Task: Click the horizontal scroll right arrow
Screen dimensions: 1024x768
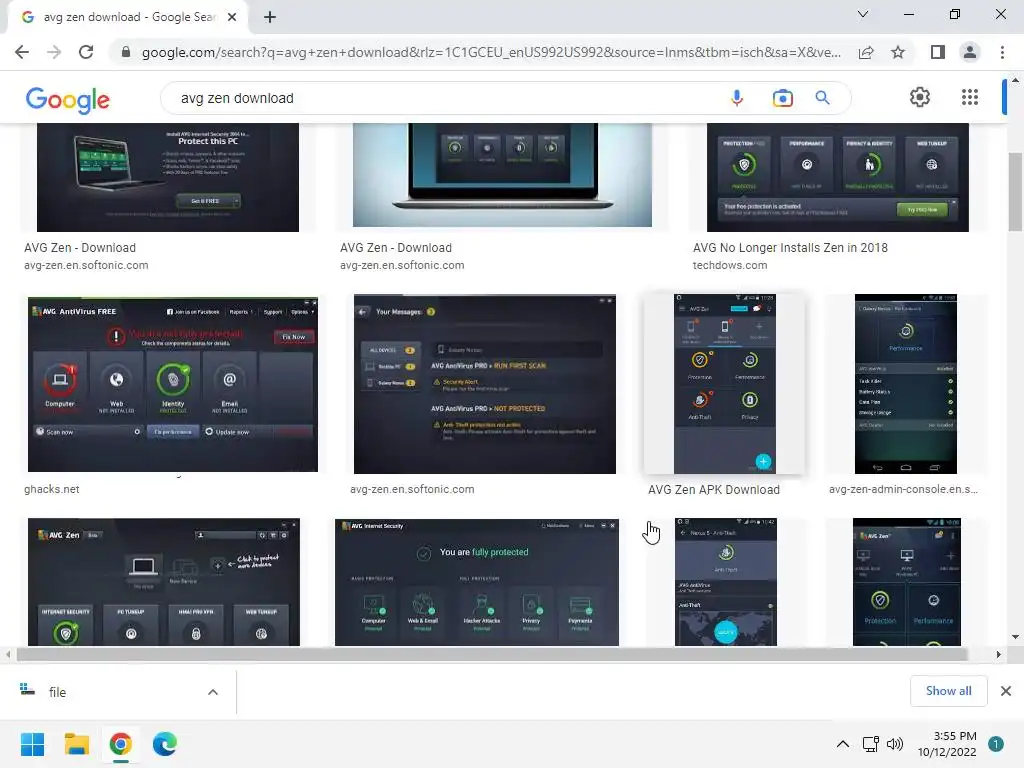Action: tap(998, 654)
